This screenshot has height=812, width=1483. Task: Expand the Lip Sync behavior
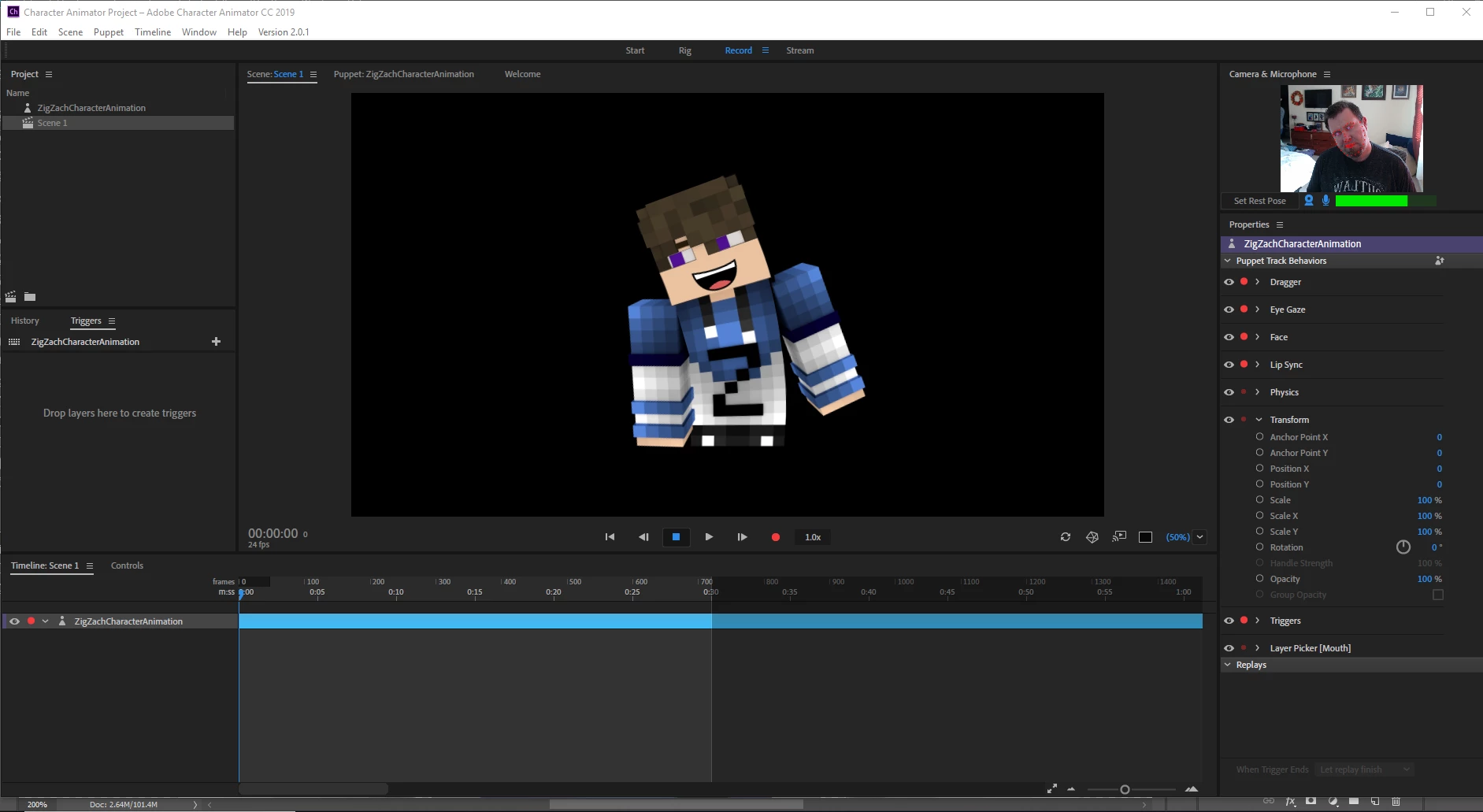pos(1258,365)
